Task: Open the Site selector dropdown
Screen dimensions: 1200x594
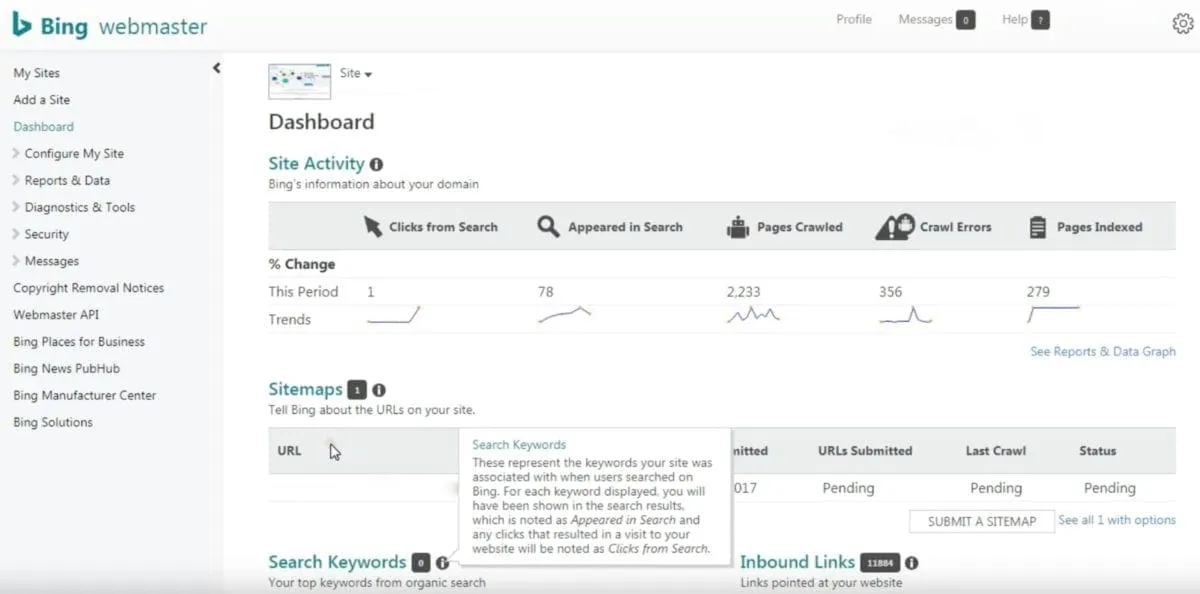Action: click(x=356, y=72)
